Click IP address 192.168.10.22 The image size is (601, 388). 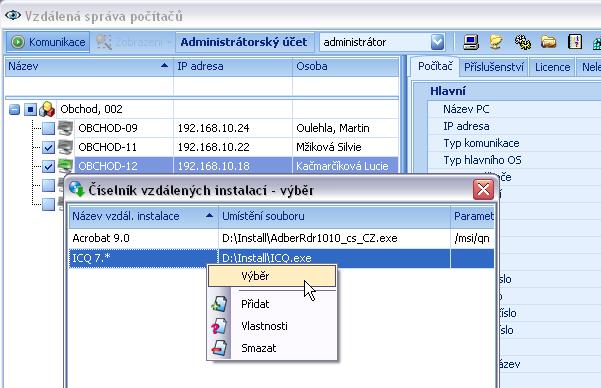[213, 147]
